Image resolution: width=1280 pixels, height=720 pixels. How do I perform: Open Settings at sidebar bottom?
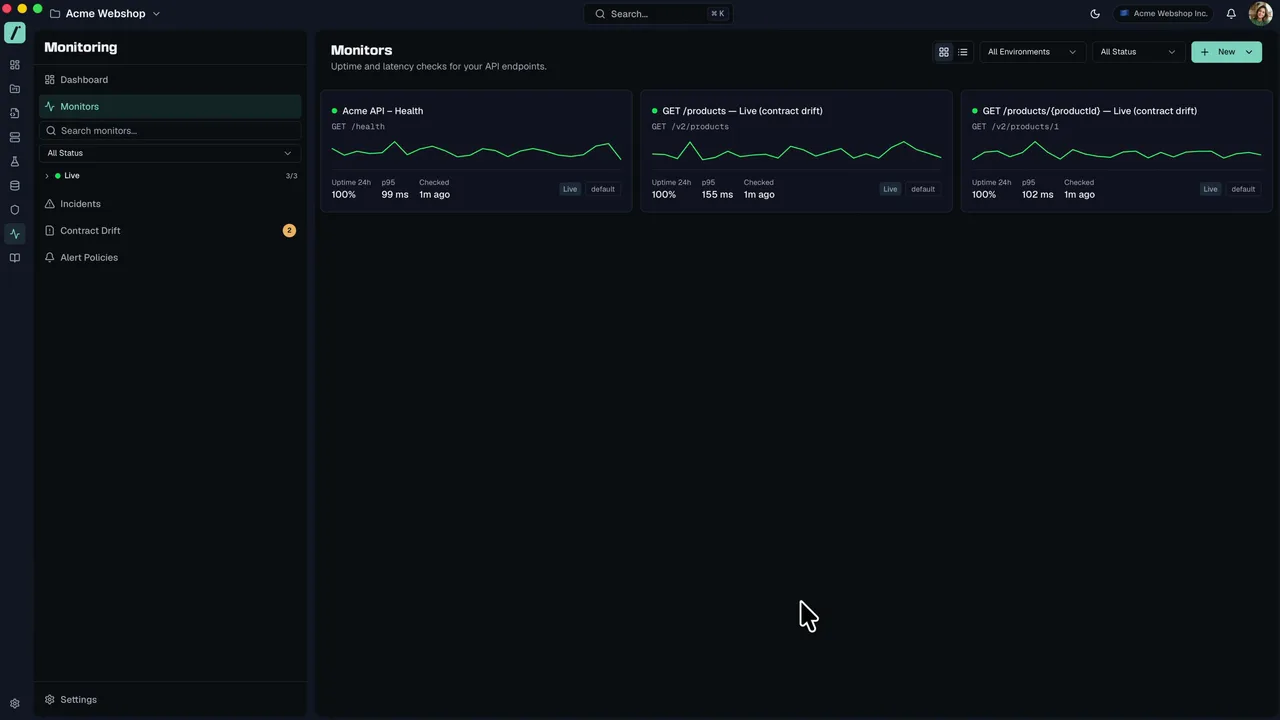pyautogui.click(x=170, y=700)
